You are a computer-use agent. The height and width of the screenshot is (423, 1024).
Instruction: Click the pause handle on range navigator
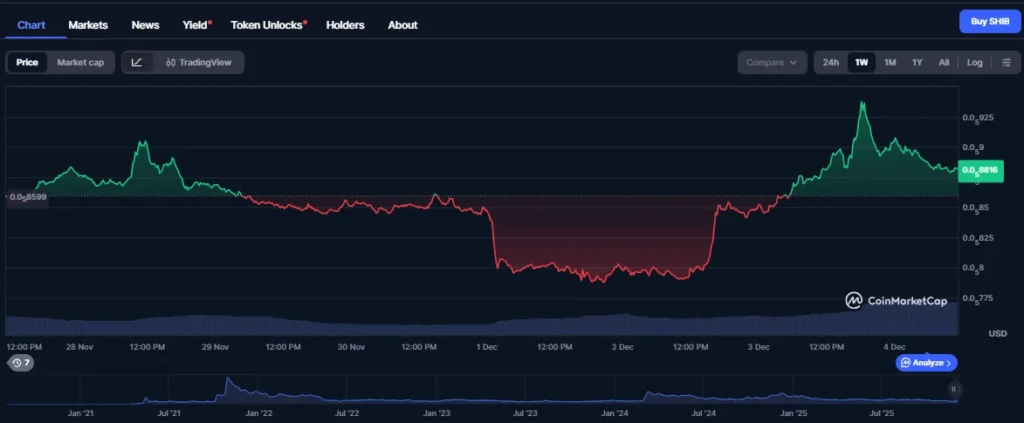(953, 389)
